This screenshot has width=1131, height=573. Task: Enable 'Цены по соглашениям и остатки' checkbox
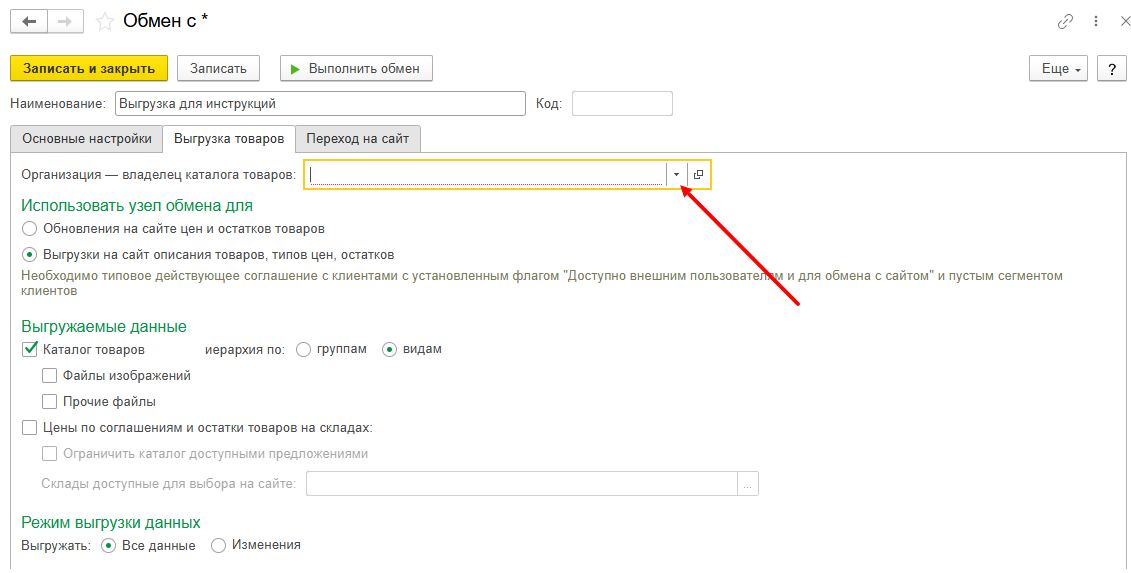point(29,428)
